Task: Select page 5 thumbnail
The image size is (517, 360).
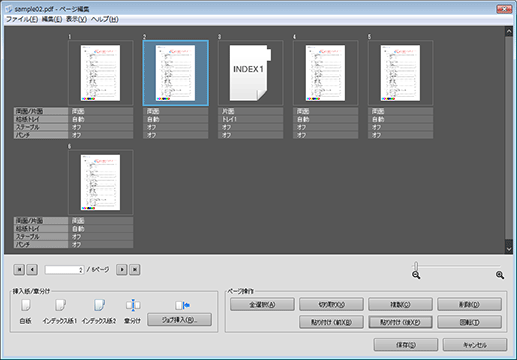Action: coord(400,73)
